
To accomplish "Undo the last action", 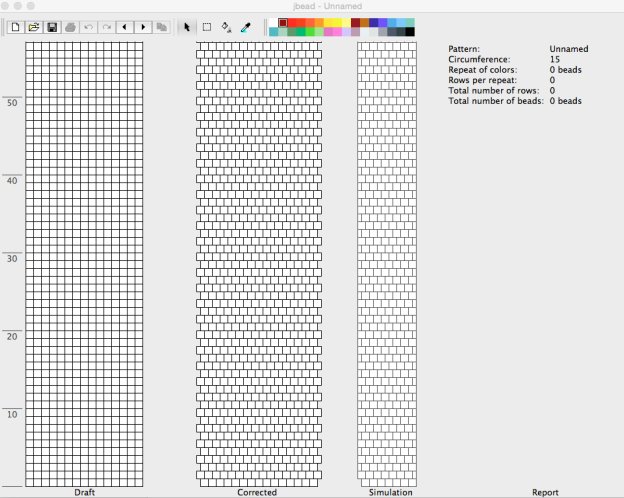I will pos(89,27).
